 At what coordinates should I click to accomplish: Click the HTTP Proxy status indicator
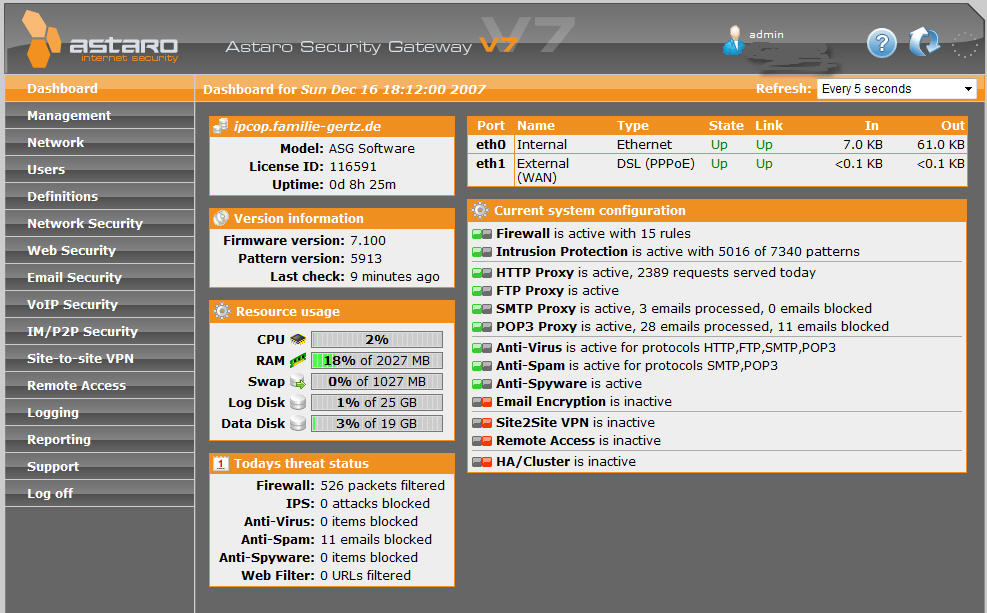click(482, 273)
